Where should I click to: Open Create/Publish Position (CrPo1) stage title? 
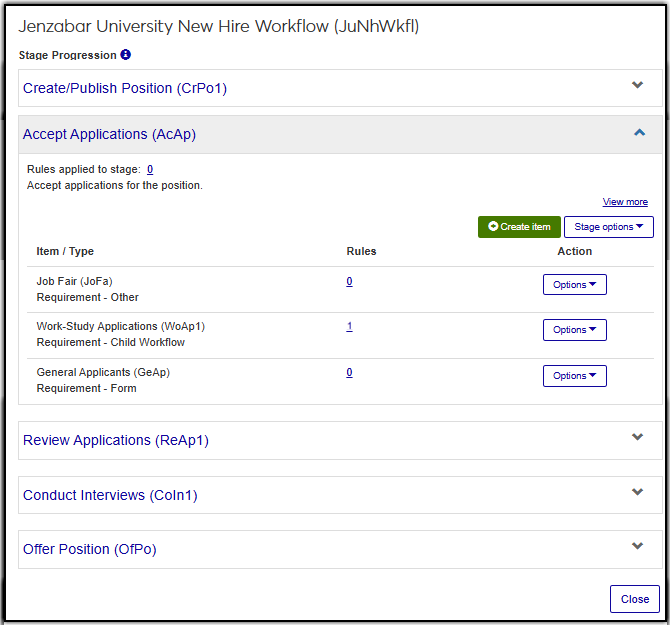125,88
